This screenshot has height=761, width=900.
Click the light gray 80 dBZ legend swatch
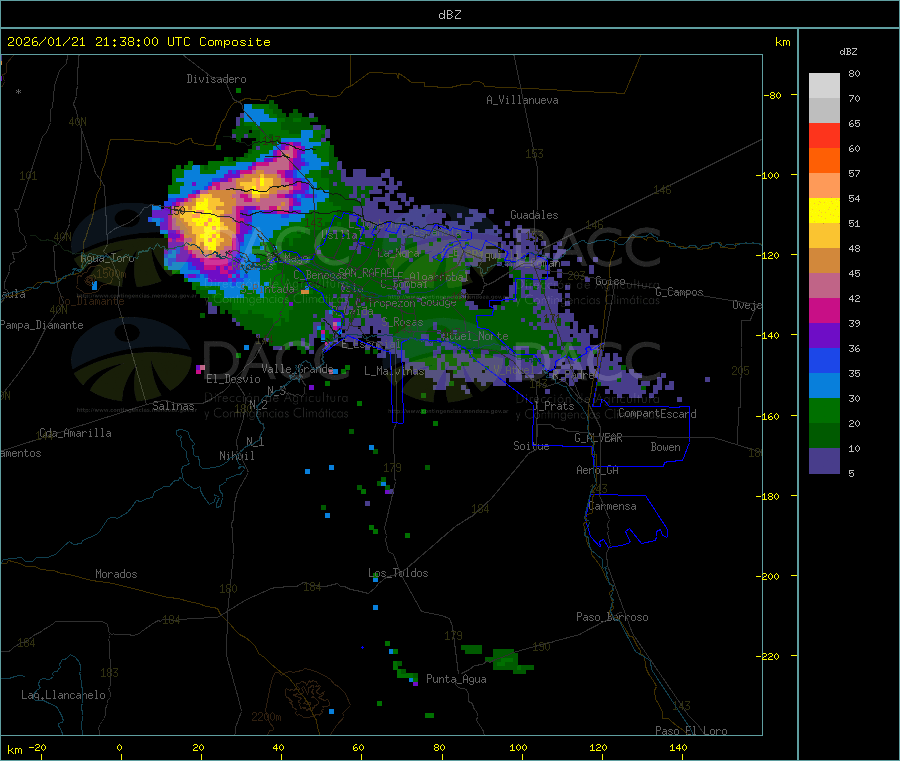point(824,86)
